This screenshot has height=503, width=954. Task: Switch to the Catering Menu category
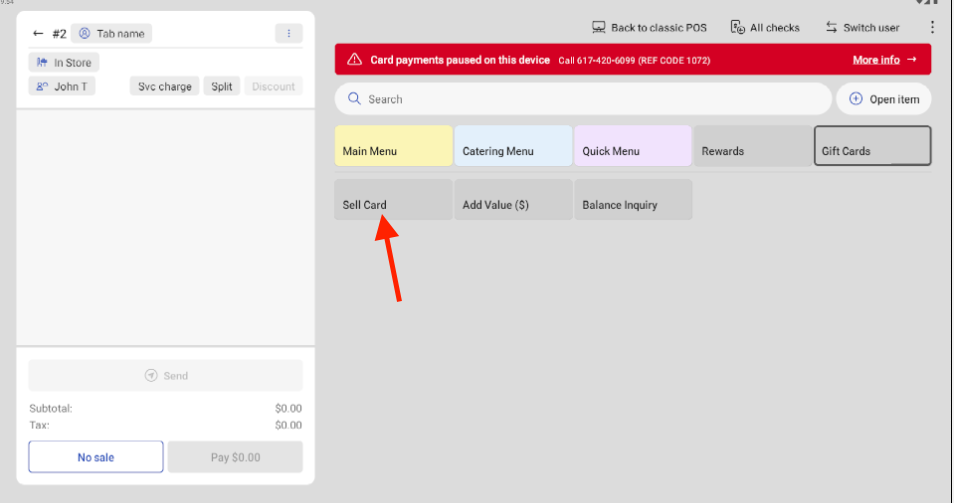coord(513,146)
